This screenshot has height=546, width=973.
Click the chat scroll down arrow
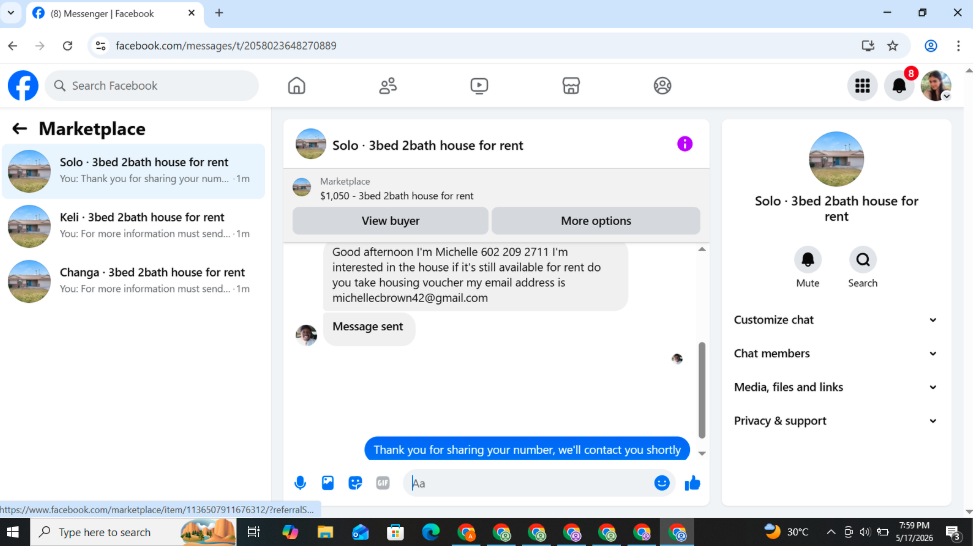pyautogui.click(x=702, y=453)
